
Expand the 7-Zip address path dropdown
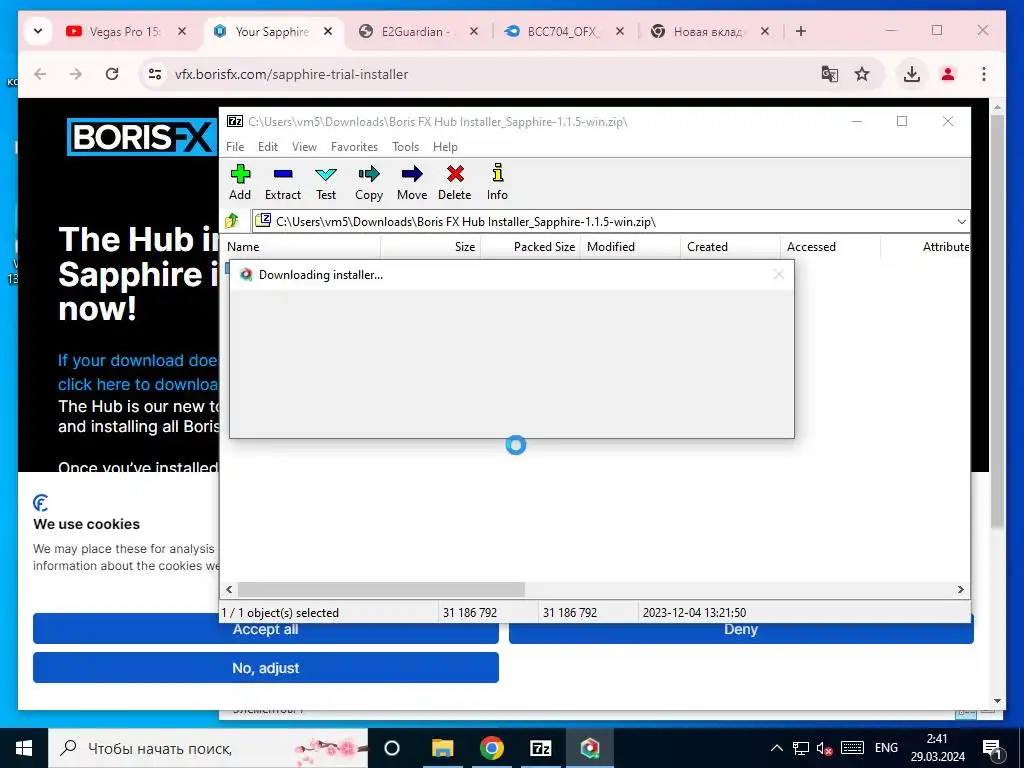(x=961, y=221)
